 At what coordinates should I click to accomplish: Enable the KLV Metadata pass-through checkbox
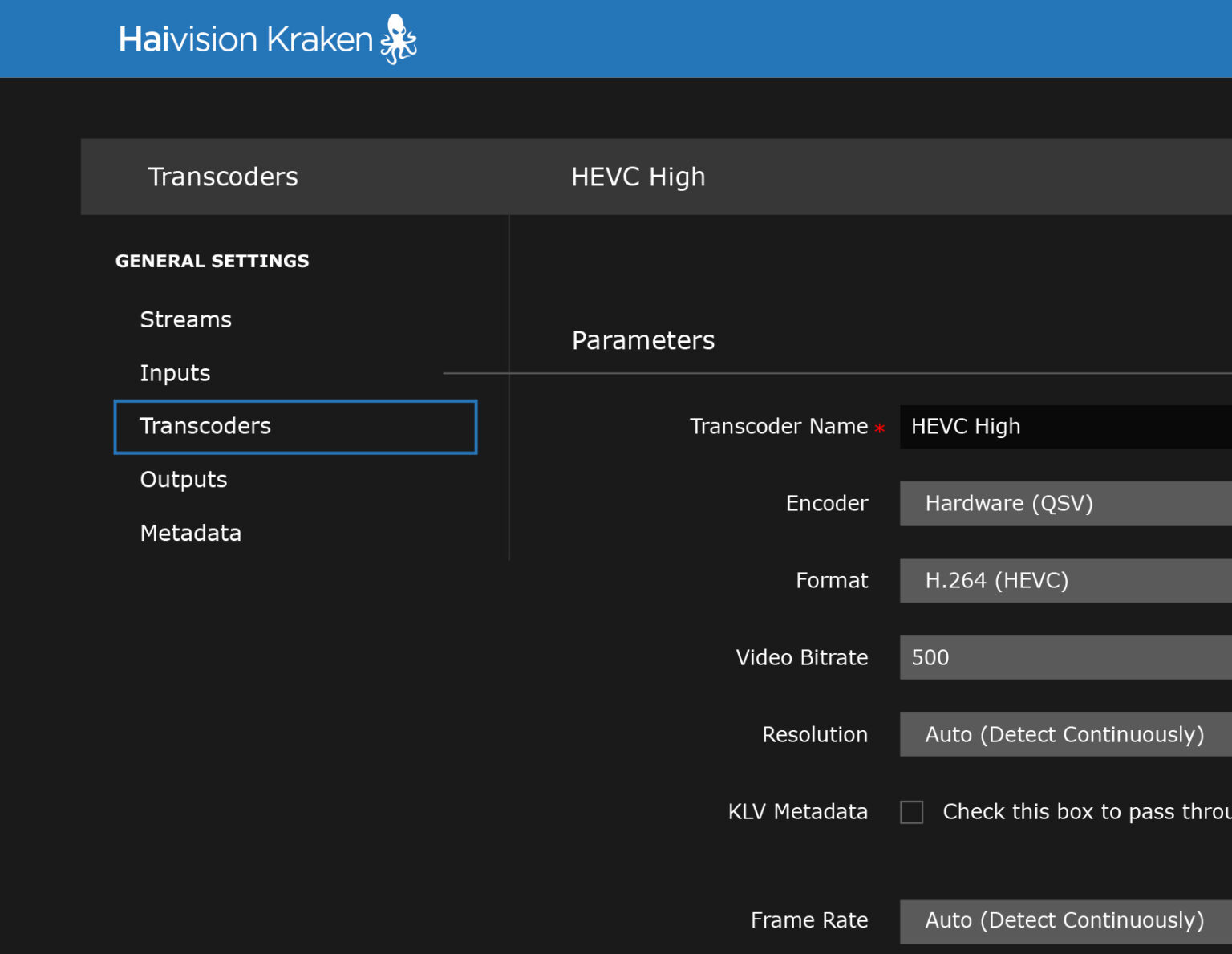tap(912, 812)
